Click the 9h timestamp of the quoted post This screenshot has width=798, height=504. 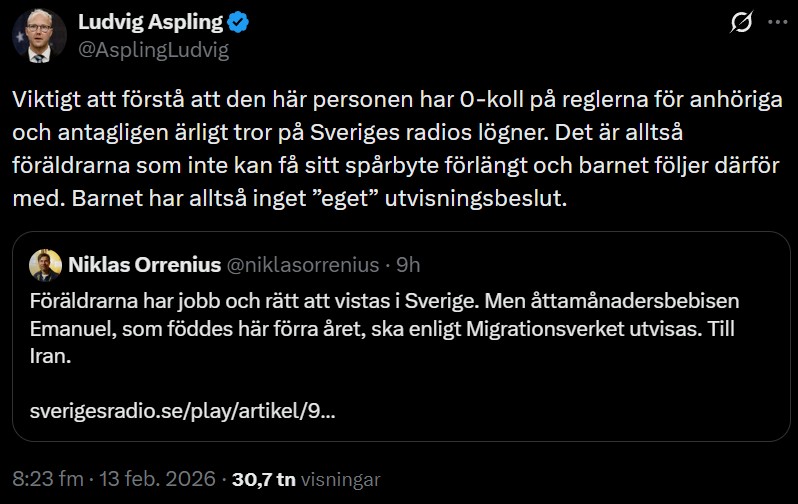(x=408, y=265)
